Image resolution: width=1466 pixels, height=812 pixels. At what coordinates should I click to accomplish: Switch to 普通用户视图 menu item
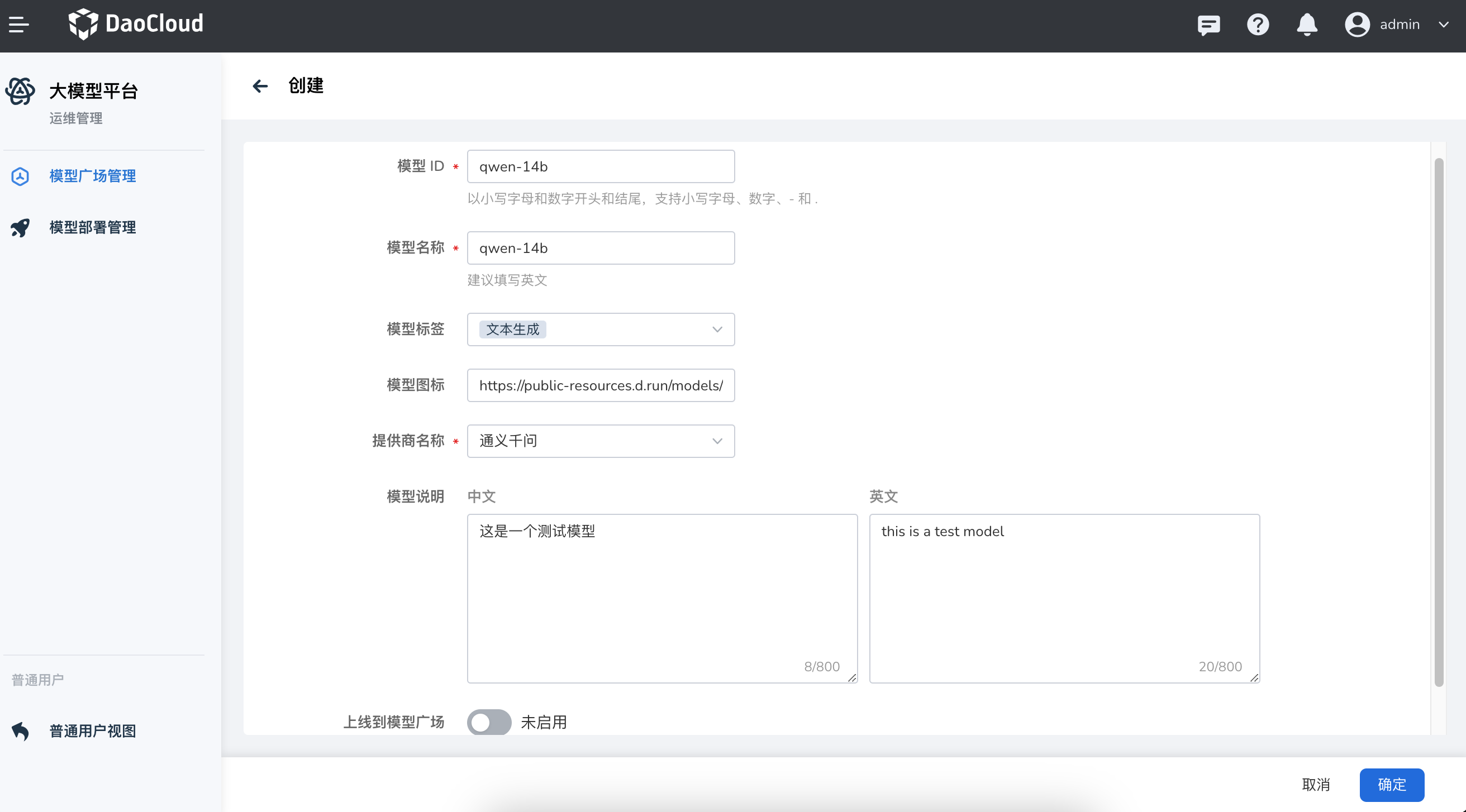click(x=92, y=730)
